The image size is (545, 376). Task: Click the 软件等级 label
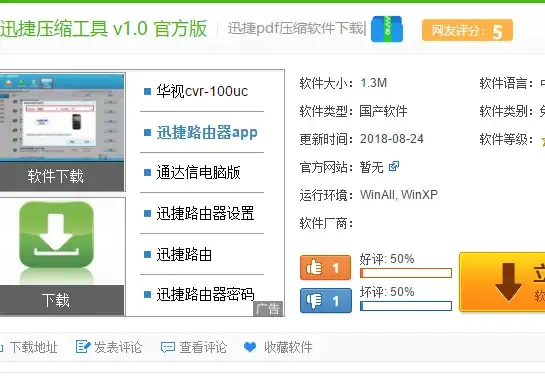506,139
